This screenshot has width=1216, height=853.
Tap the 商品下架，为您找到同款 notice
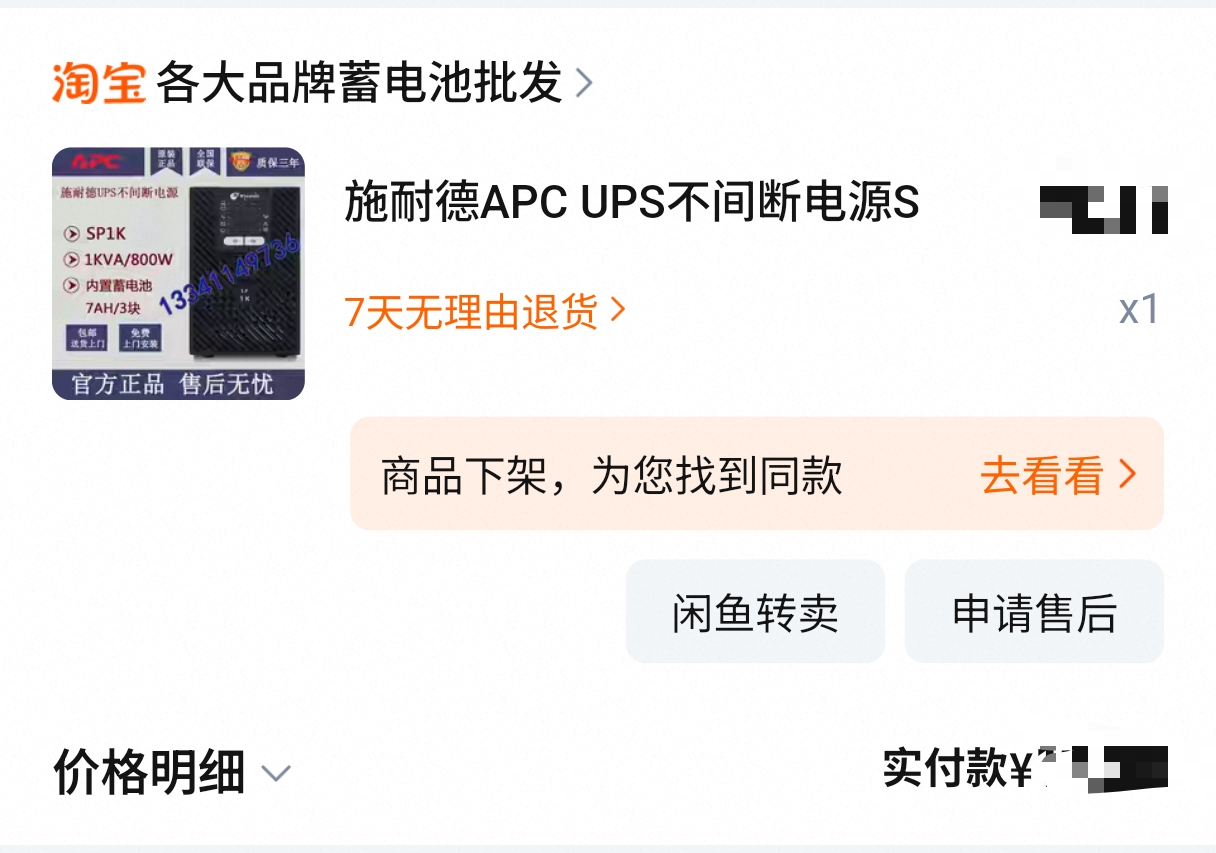click(x=612, y=476)
